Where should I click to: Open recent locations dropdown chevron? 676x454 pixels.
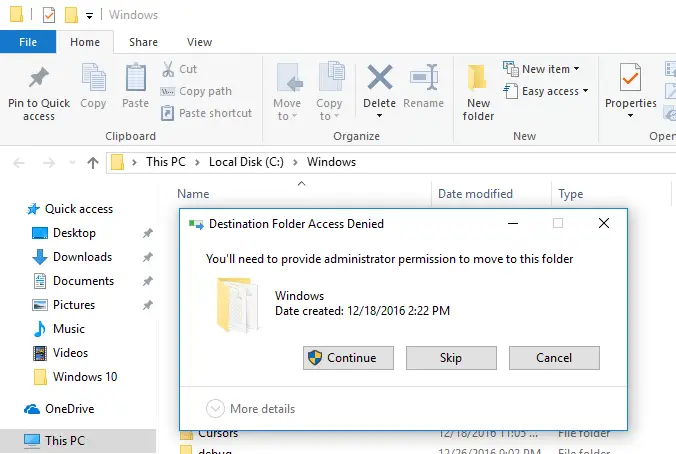[72, 163]
